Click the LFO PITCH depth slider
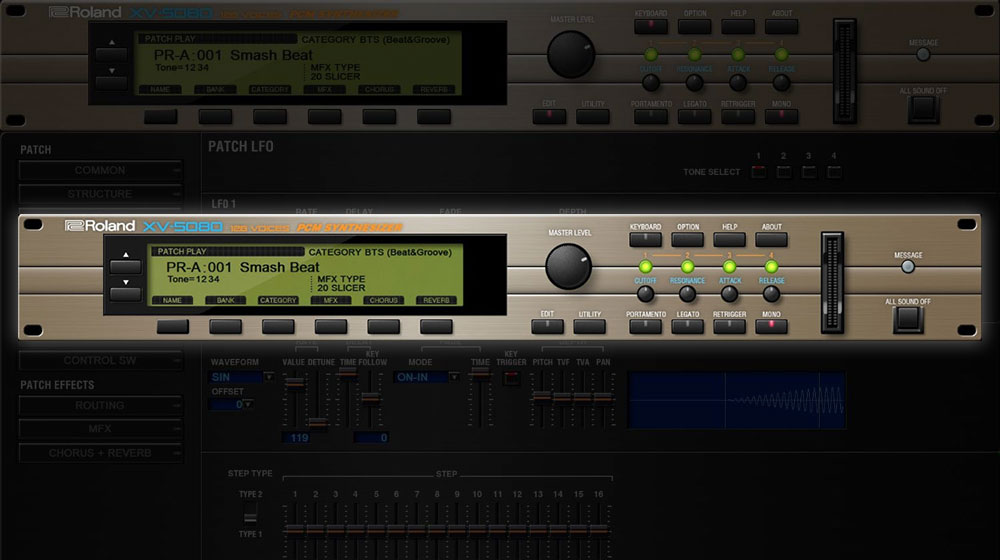Viewport: 1000px width, 560px height. [x=541, y=399]
